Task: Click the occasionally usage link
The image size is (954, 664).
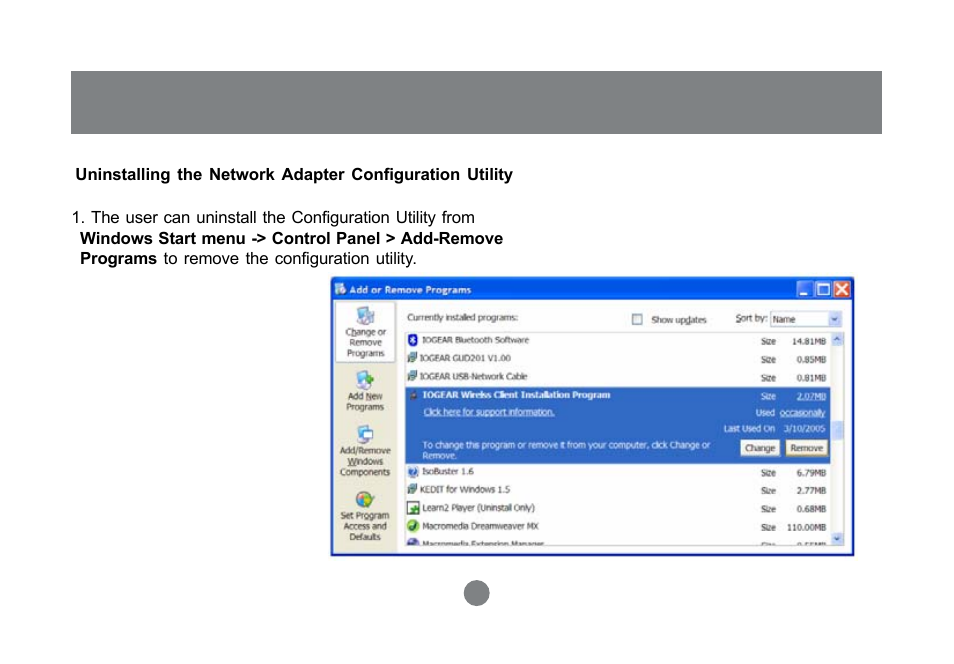Action: point(802,413)
